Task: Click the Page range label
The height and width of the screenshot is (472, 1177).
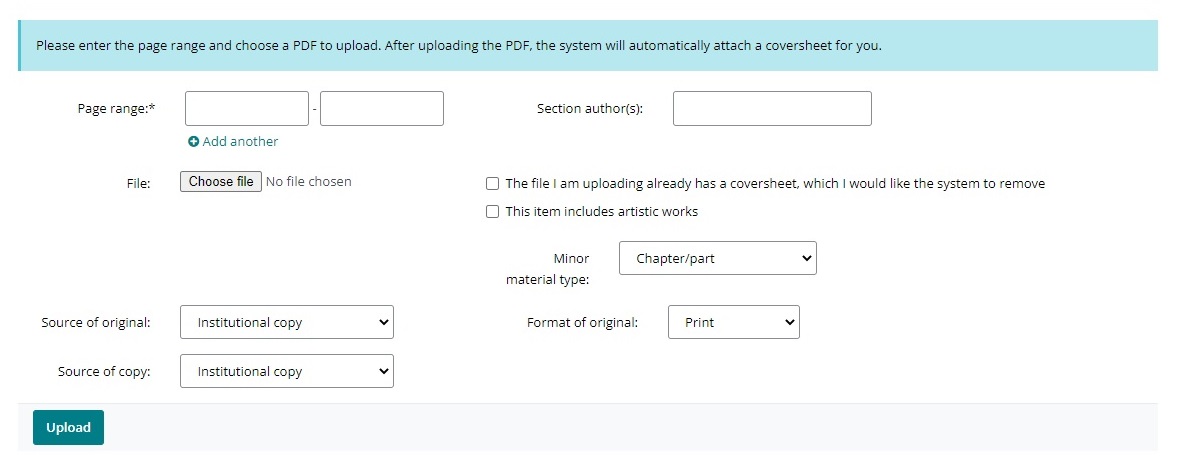Action: pos(116,109)
